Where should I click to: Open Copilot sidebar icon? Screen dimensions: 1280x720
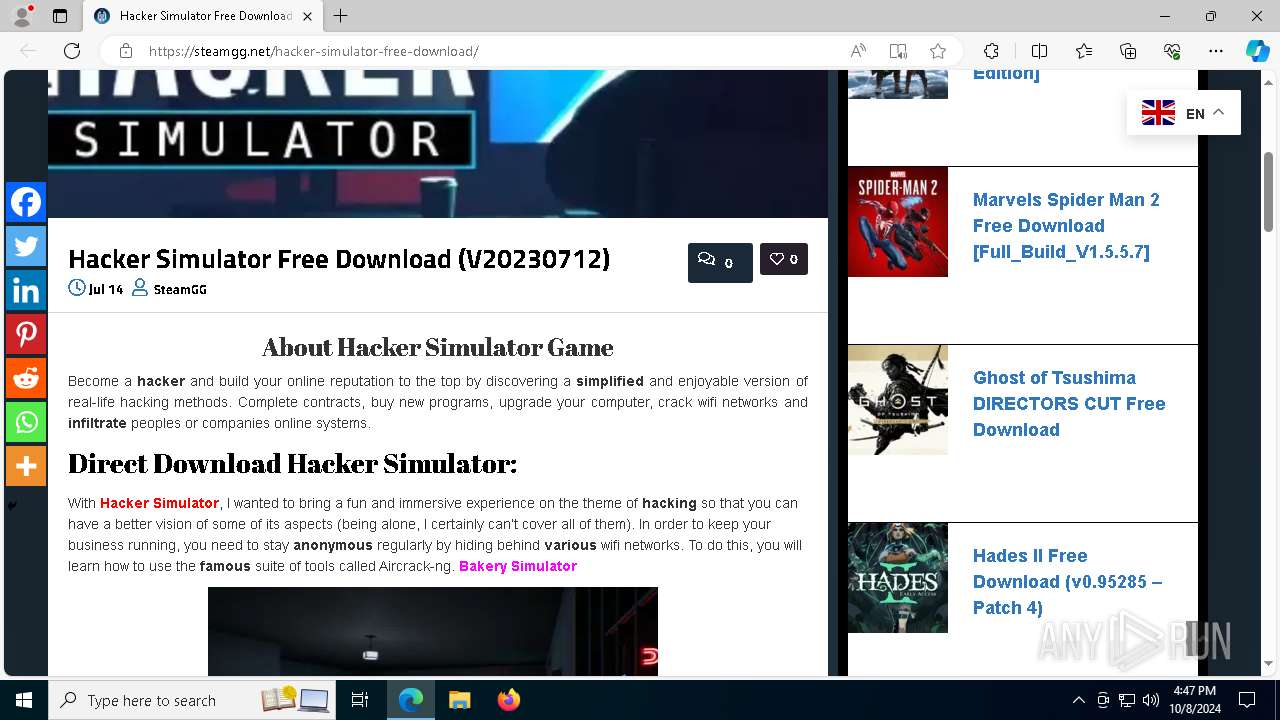tap(1257, 51)
